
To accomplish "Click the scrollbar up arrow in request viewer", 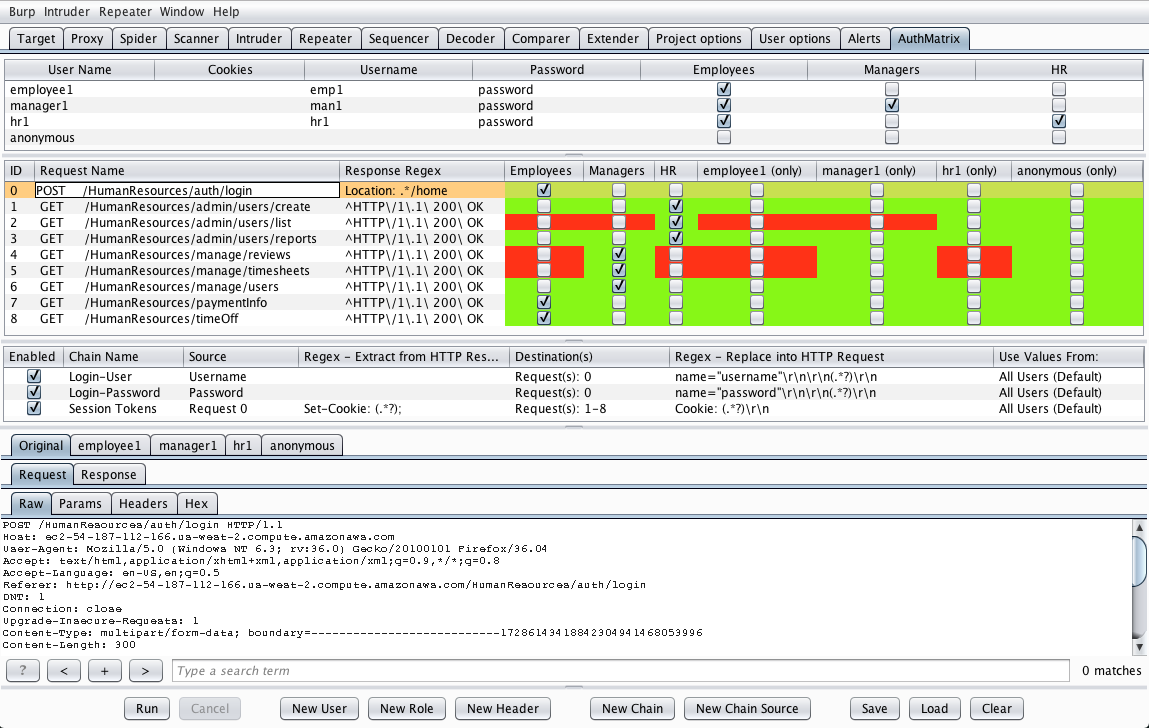I will [1139, 526].
